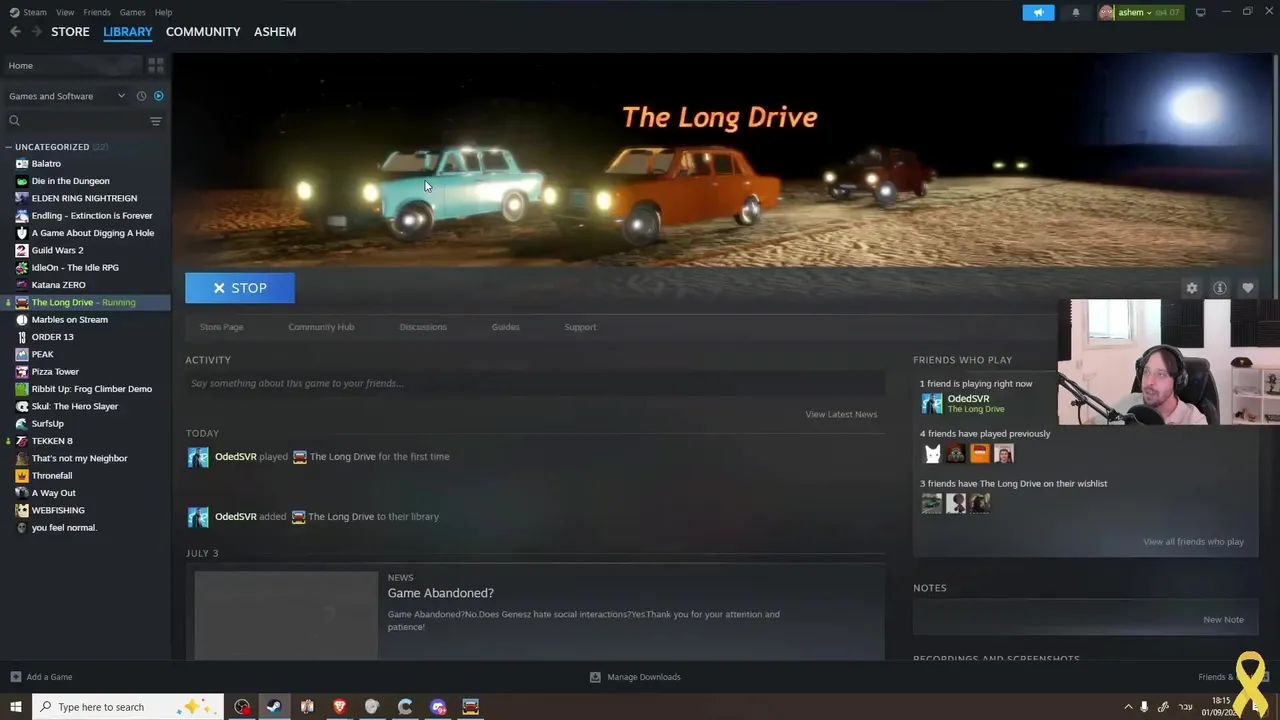Go to library Home
This screenshot has width=1280, height=720.
click(x=72, y=65)
